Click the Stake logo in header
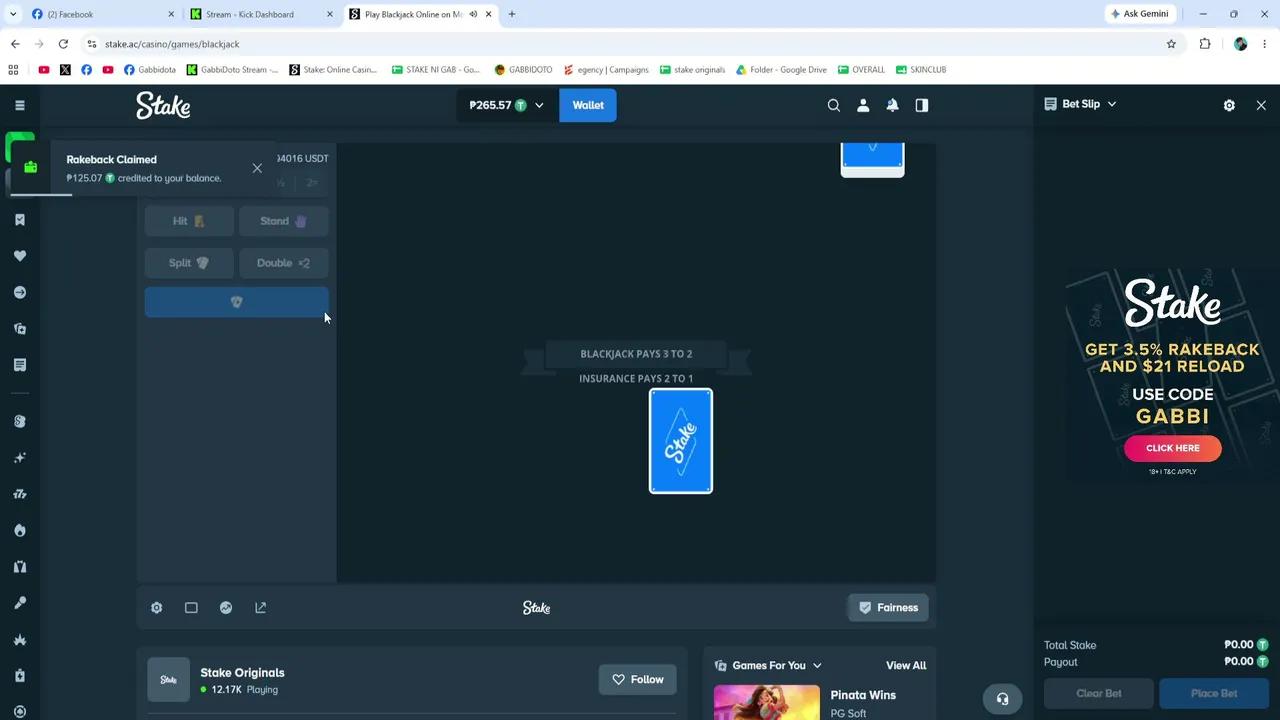The height and width of the screenshot is (720, 1280). click(163, 105)
